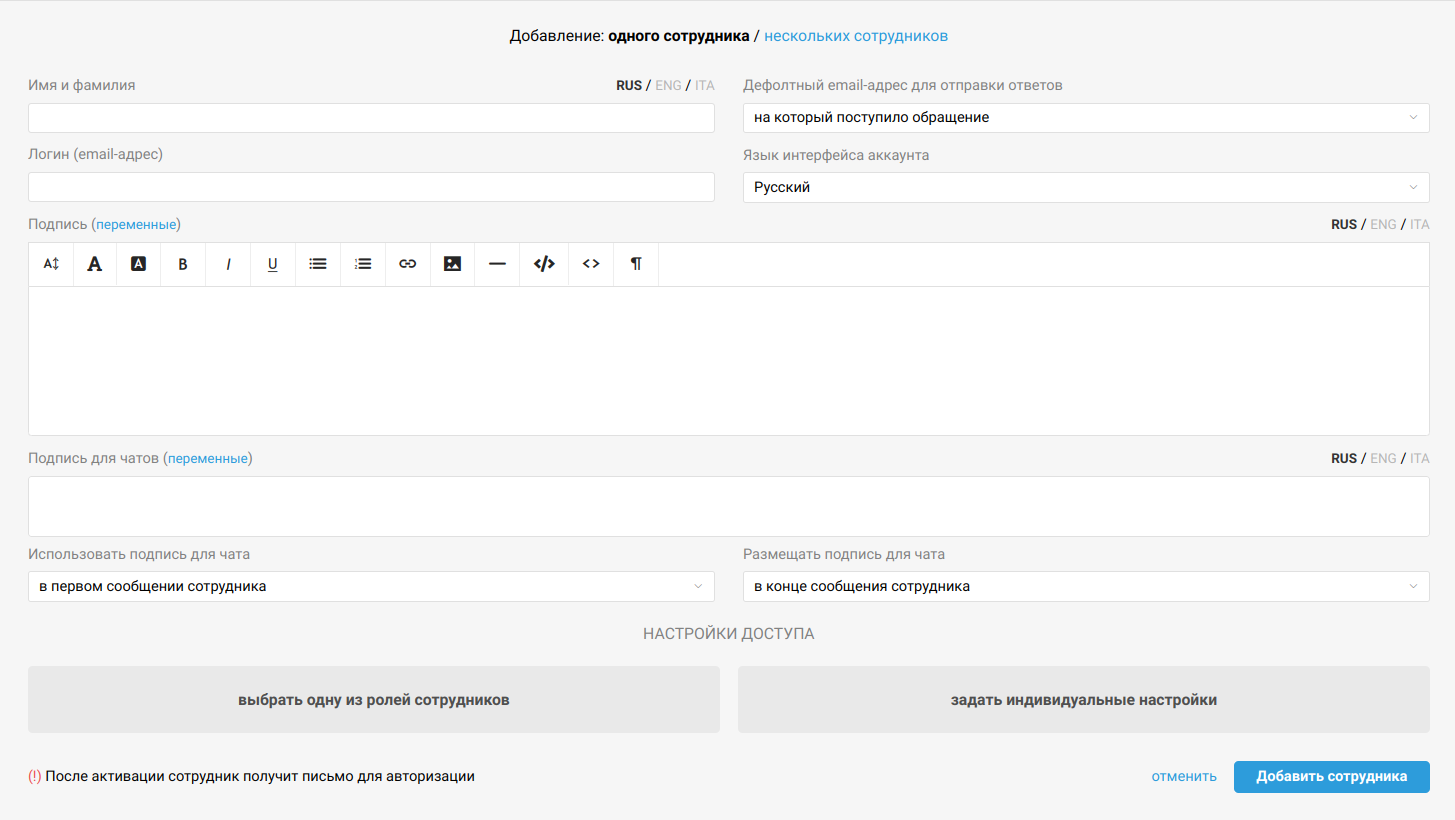Screen dimensions: 1455x820
Task: Open the font size tool in signature editor
Action: point(51,264)
